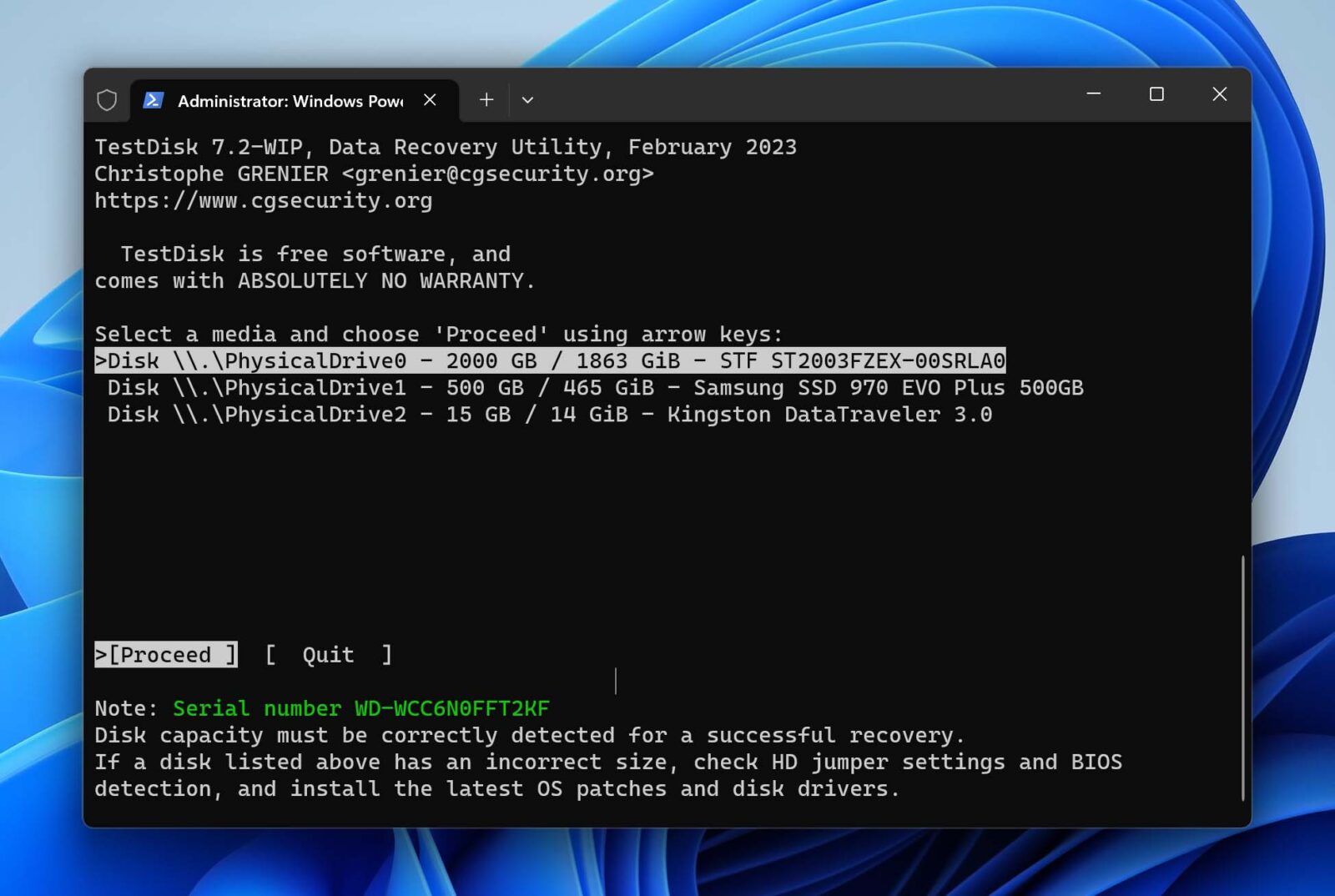Screen dimensions: 1335x896
Task: Click the PowerShell icon on the terminal tab
Action: click(x=155, y=100)
